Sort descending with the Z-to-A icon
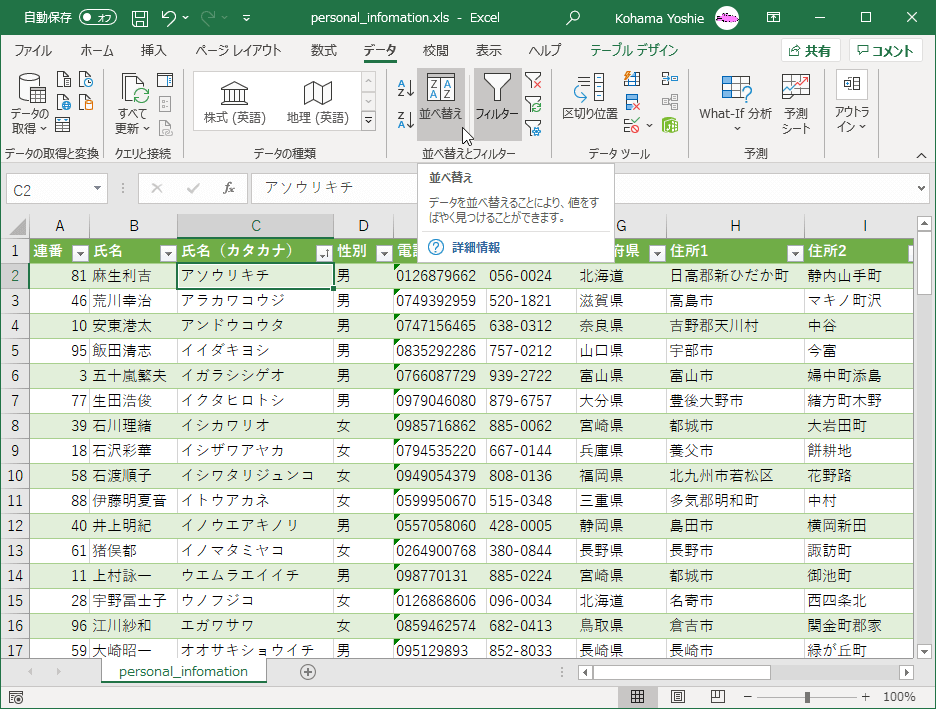The height and width of the screenshot is (709, 936). click(405, 120)
